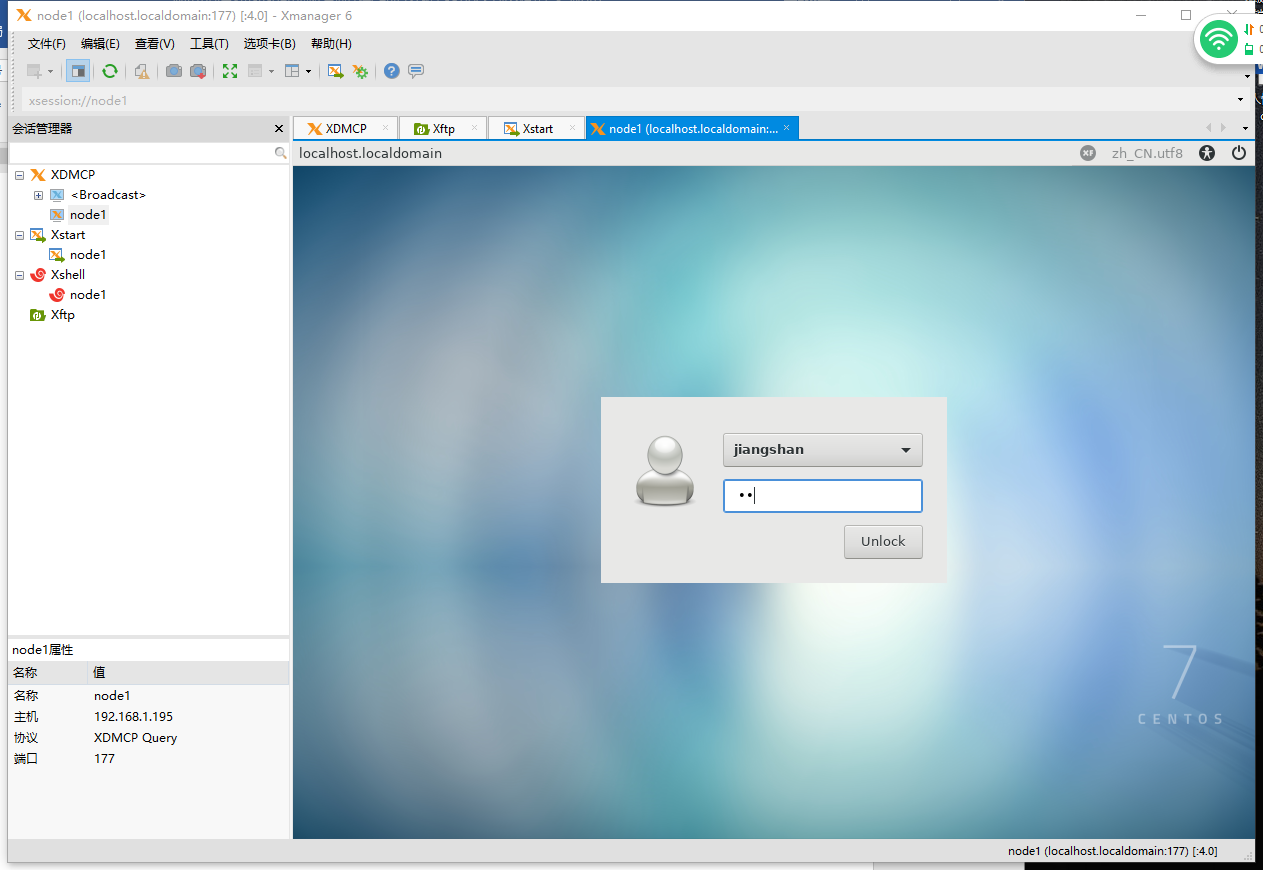
Task: Open the 选项卡(B) menu
Action: (x=270, y=44)
